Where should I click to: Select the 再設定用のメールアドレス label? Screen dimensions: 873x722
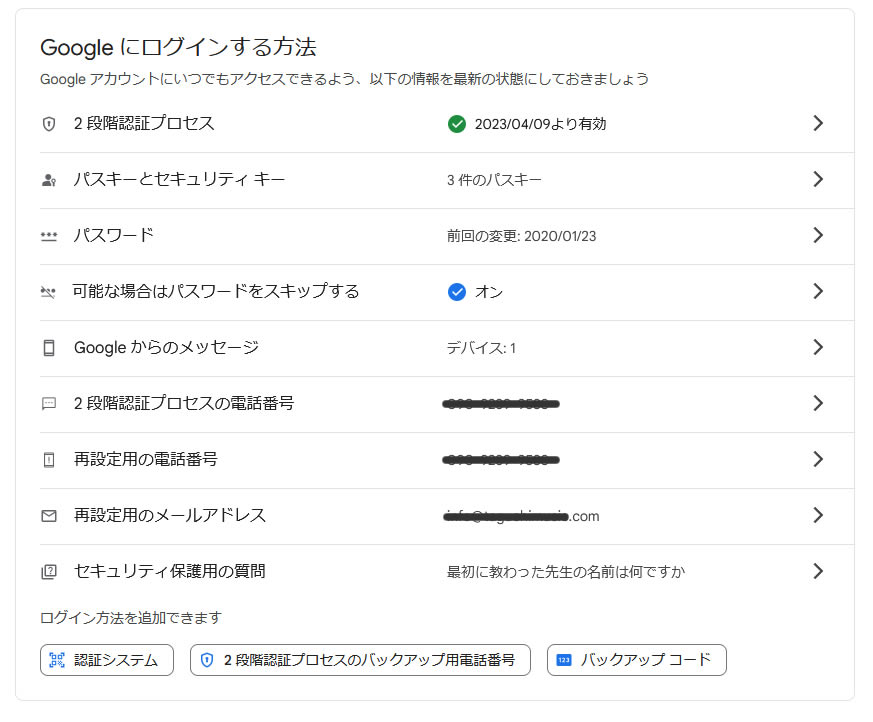[x=170, y=515]
